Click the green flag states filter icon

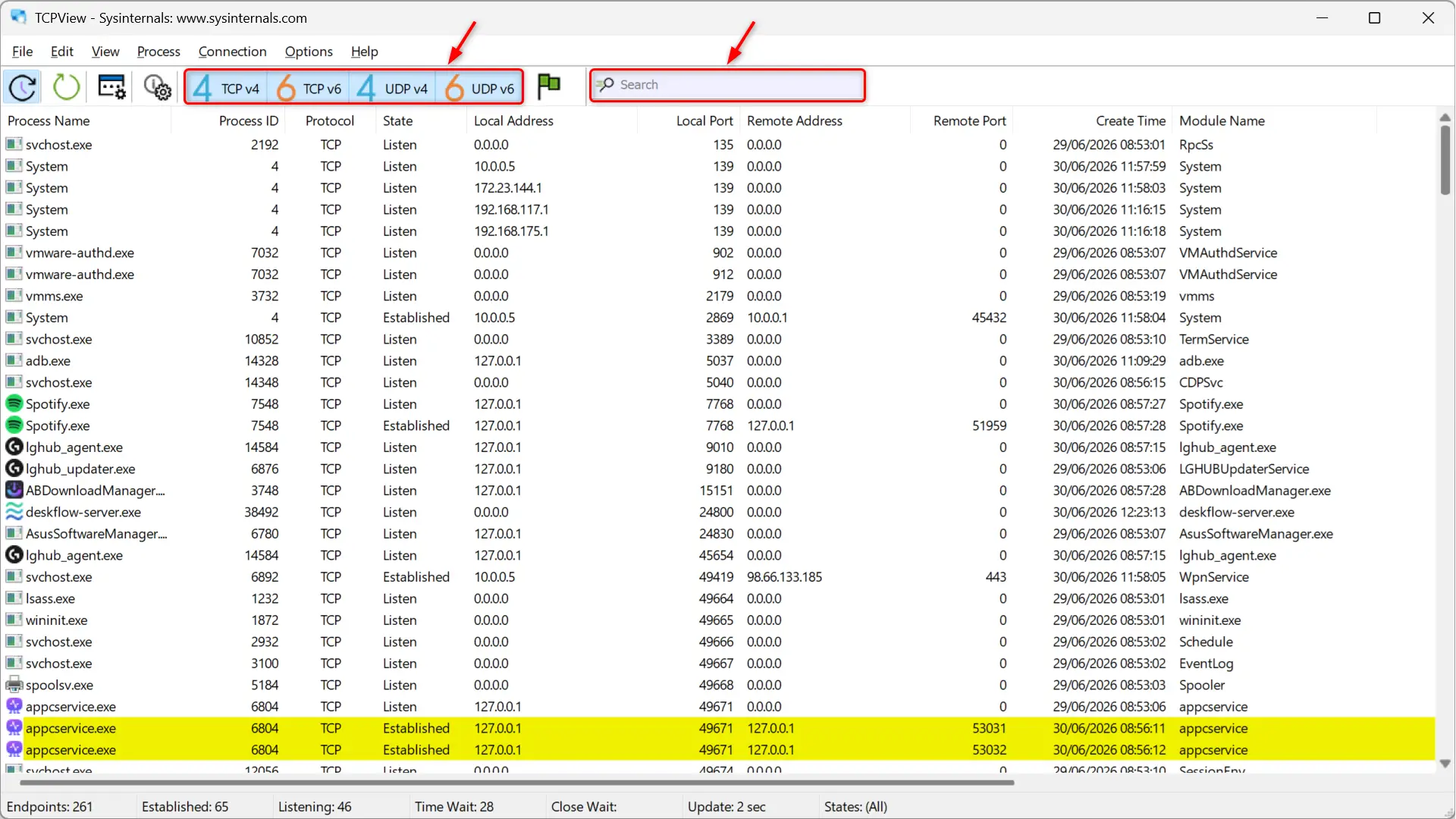548,86
